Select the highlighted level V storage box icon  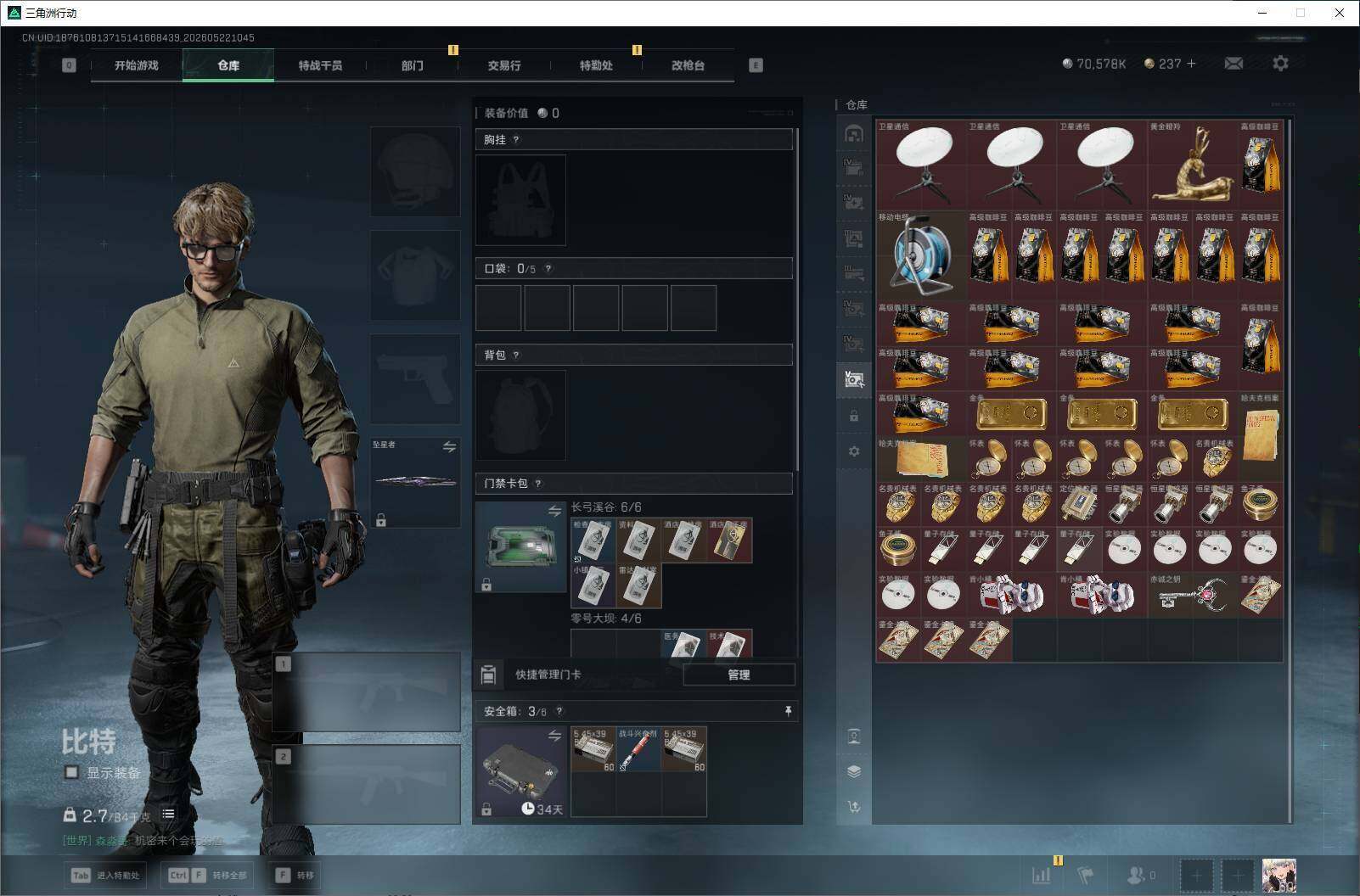click(854, 378)
